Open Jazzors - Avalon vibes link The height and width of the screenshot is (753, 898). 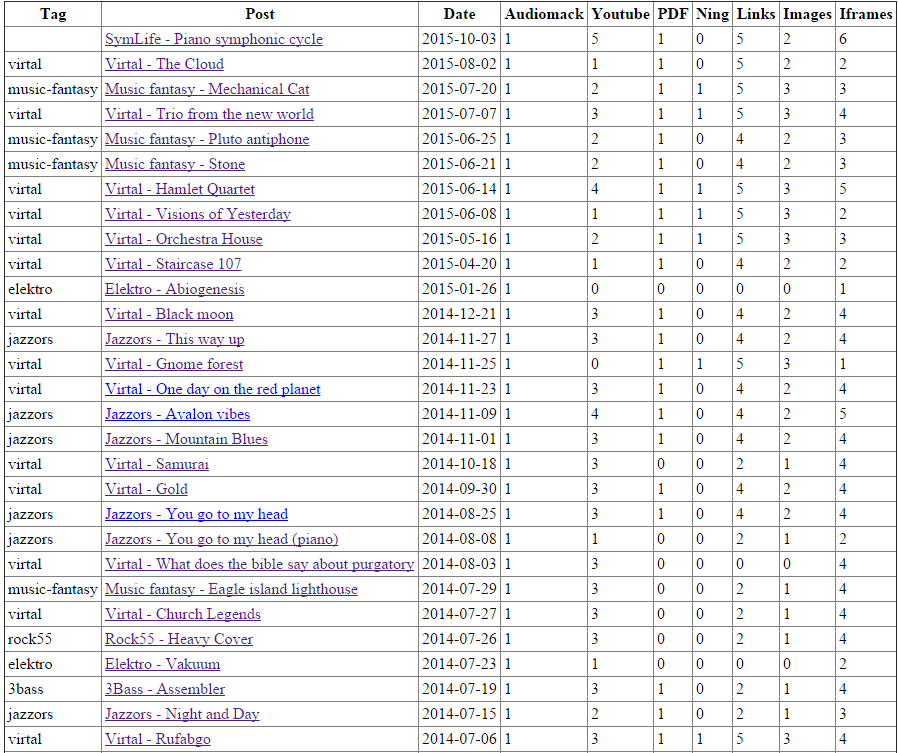tap(177, 414)
